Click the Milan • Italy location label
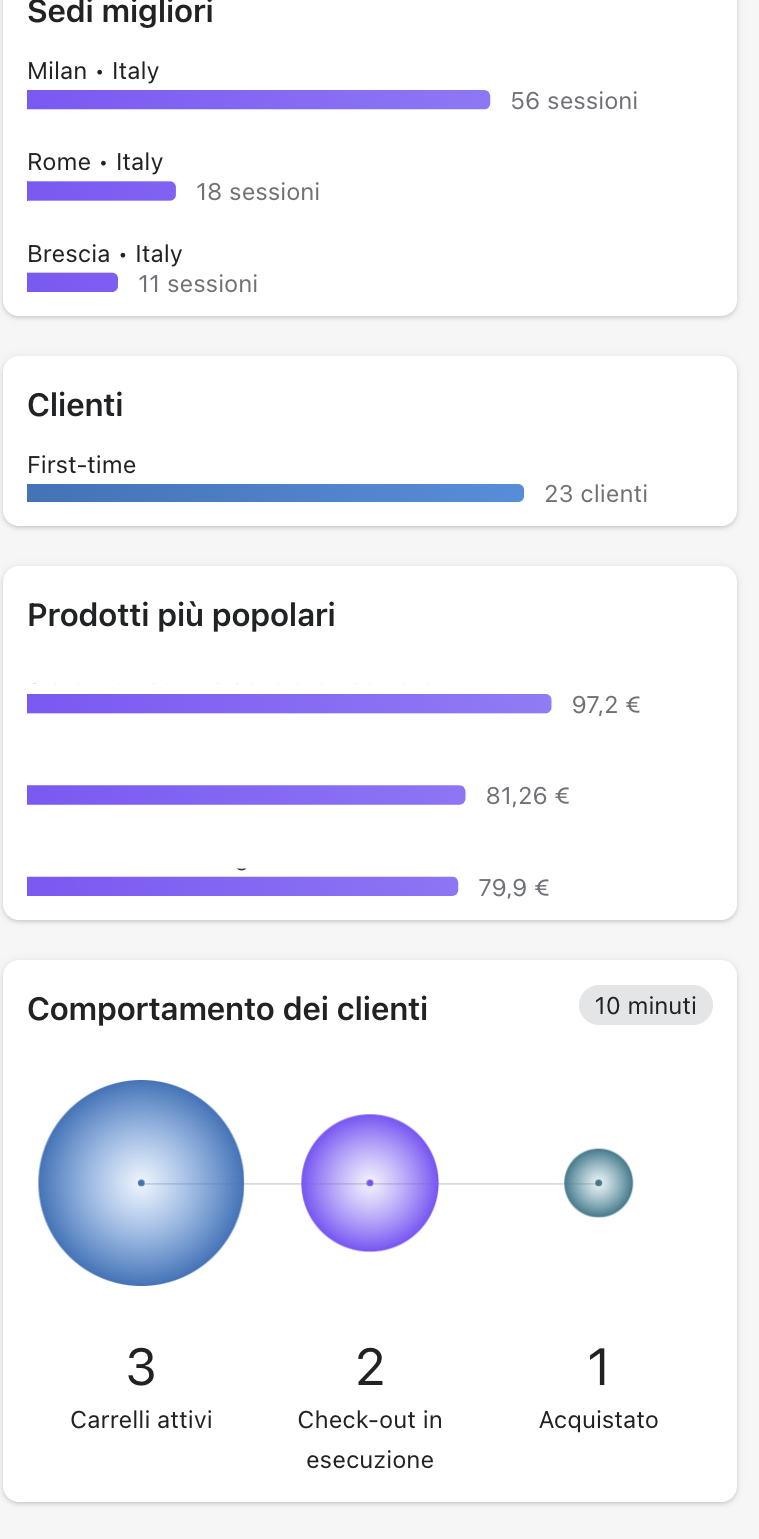This screenshot has width=759, height=1539. point(93,71)
